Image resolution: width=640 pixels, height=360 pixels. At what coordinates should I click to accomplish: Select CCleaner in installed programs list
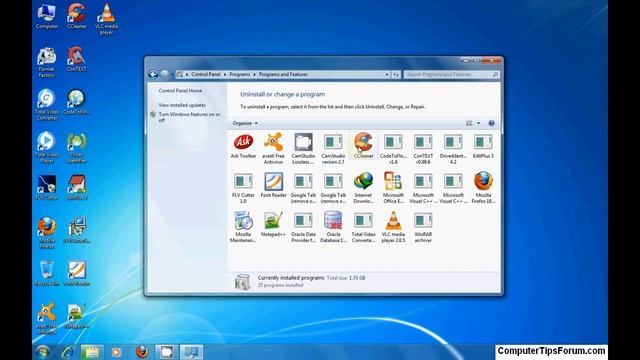point(363,146)
